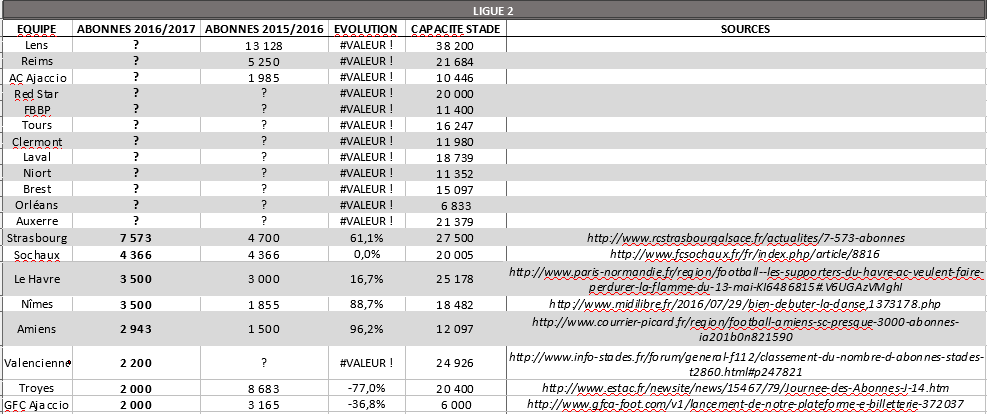The height and width of the screenshot is (414, 987).
Task: Click the SOURCES column header
Action: click(x=745, y=29)
